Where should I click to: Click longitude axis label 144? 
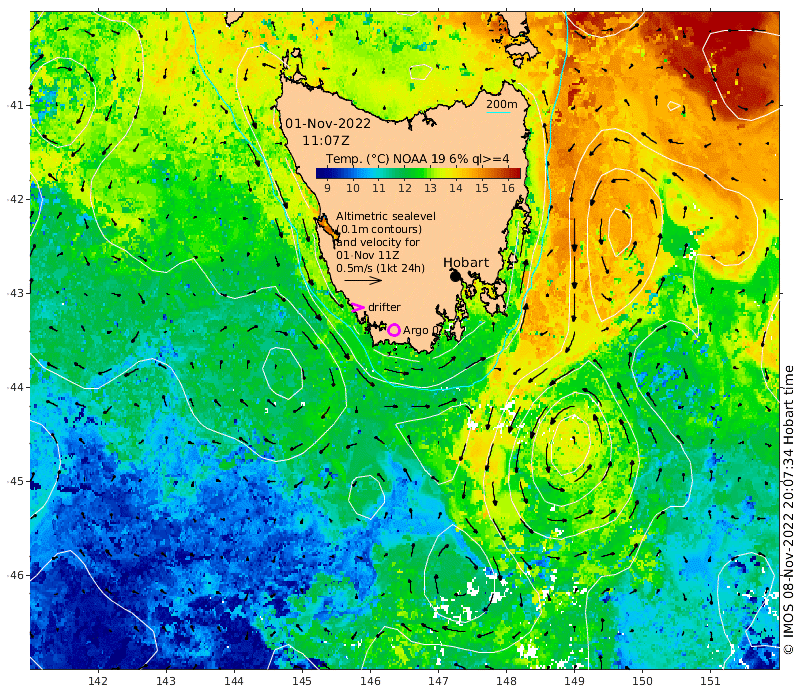point(234,681)
